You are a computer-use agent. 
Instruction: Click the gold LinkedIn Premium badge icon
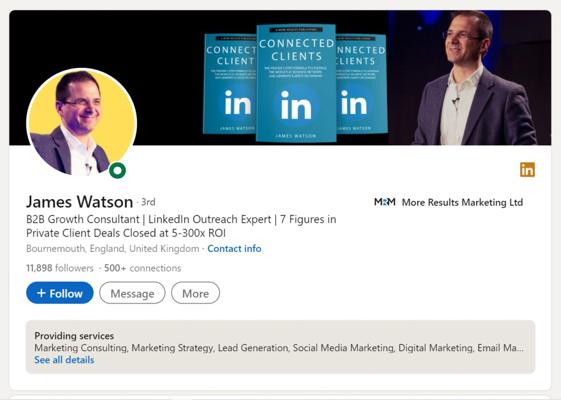tap(527, 170)
